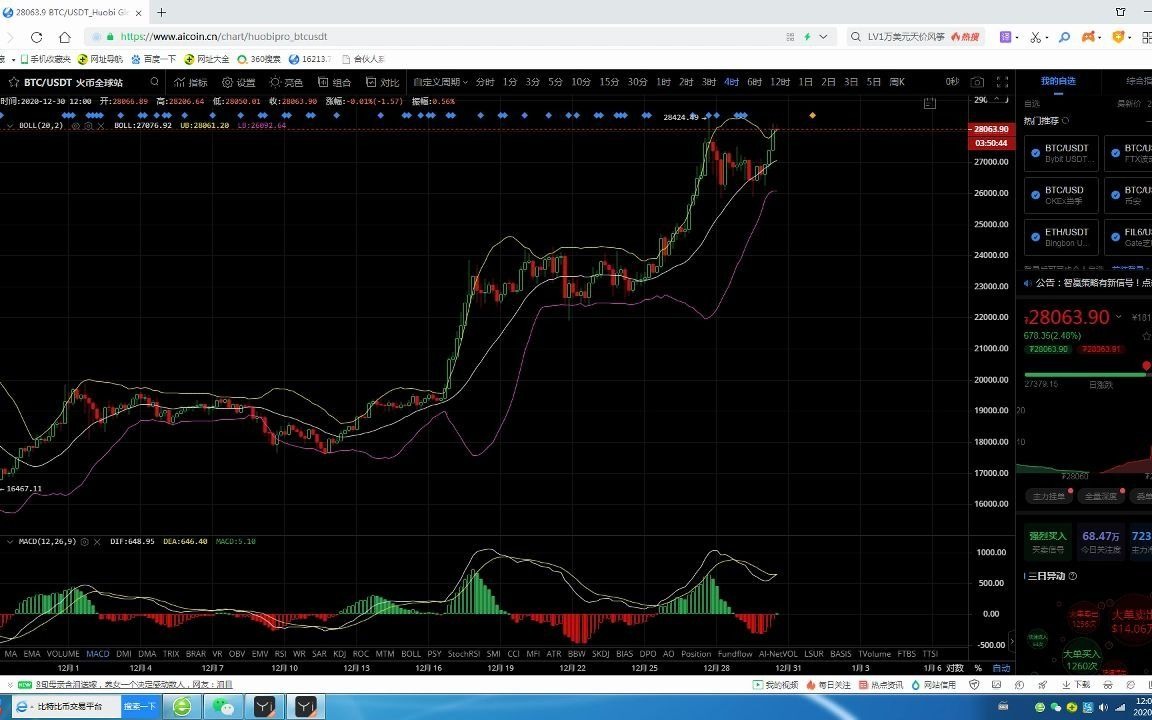Switch sub-chart to KDJ indicator

pyautogui.click(x=339, y=654)
